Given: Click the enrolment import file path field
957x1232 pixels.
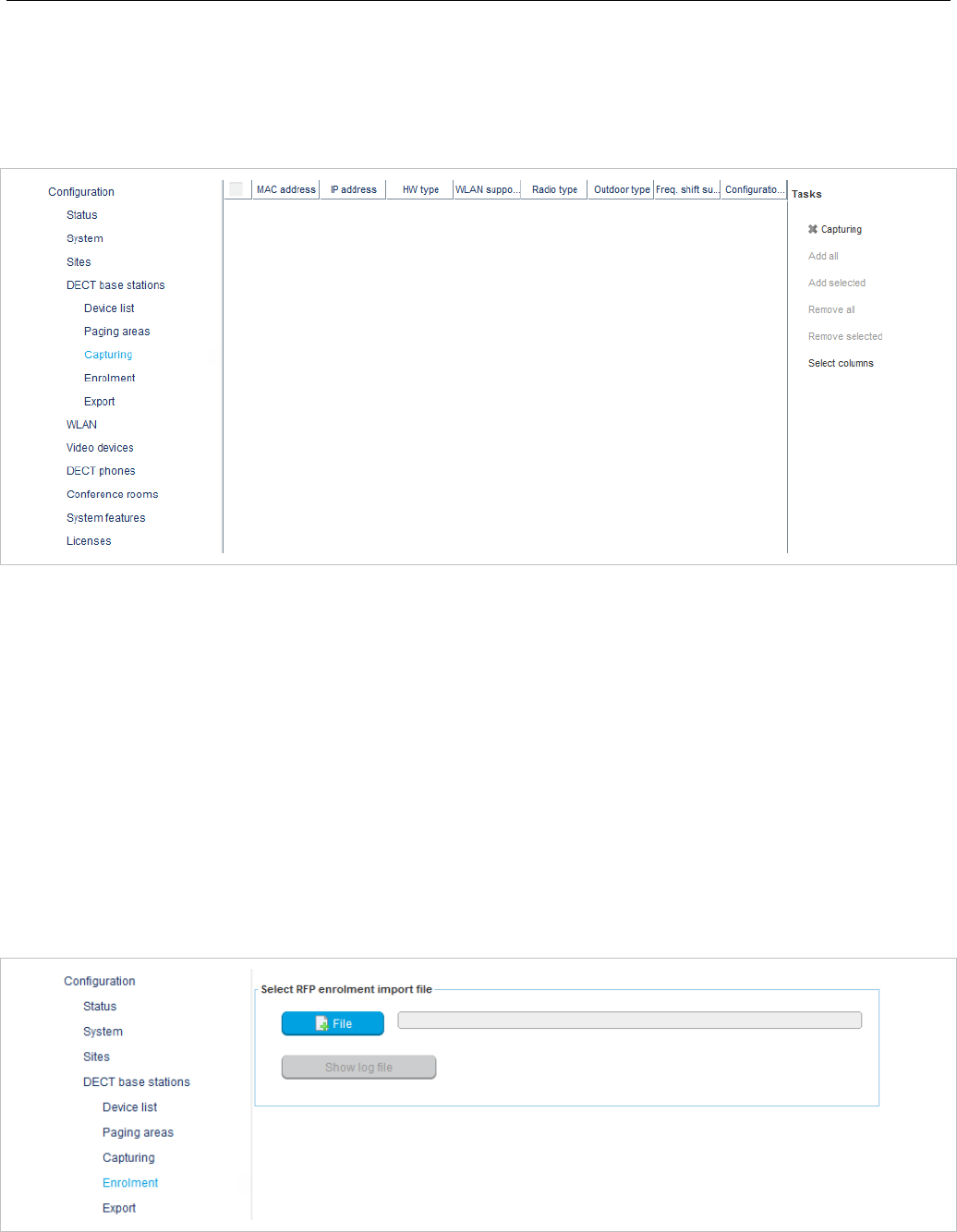Looking at the screenshot, I should tap(629, 1020).
